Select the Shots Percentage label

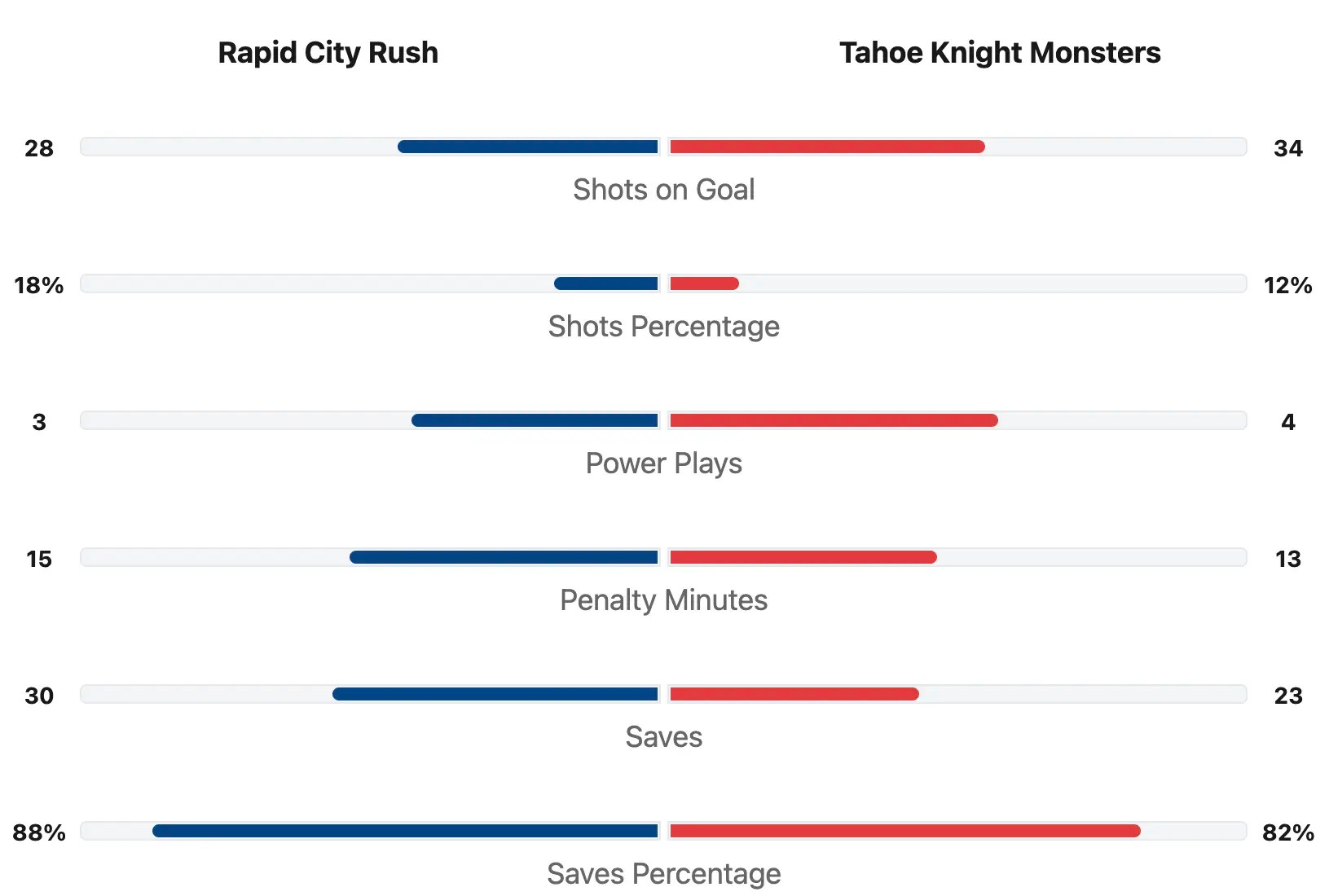click(663, 327)
